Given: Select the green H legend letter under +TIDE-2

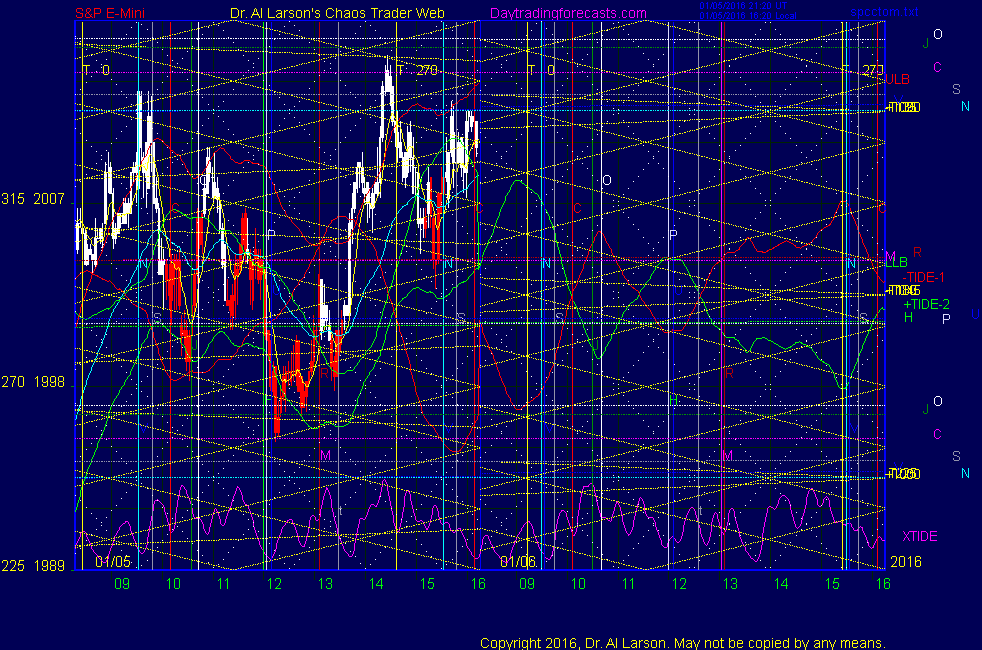Looking at the screenshot, I should 908,318.
